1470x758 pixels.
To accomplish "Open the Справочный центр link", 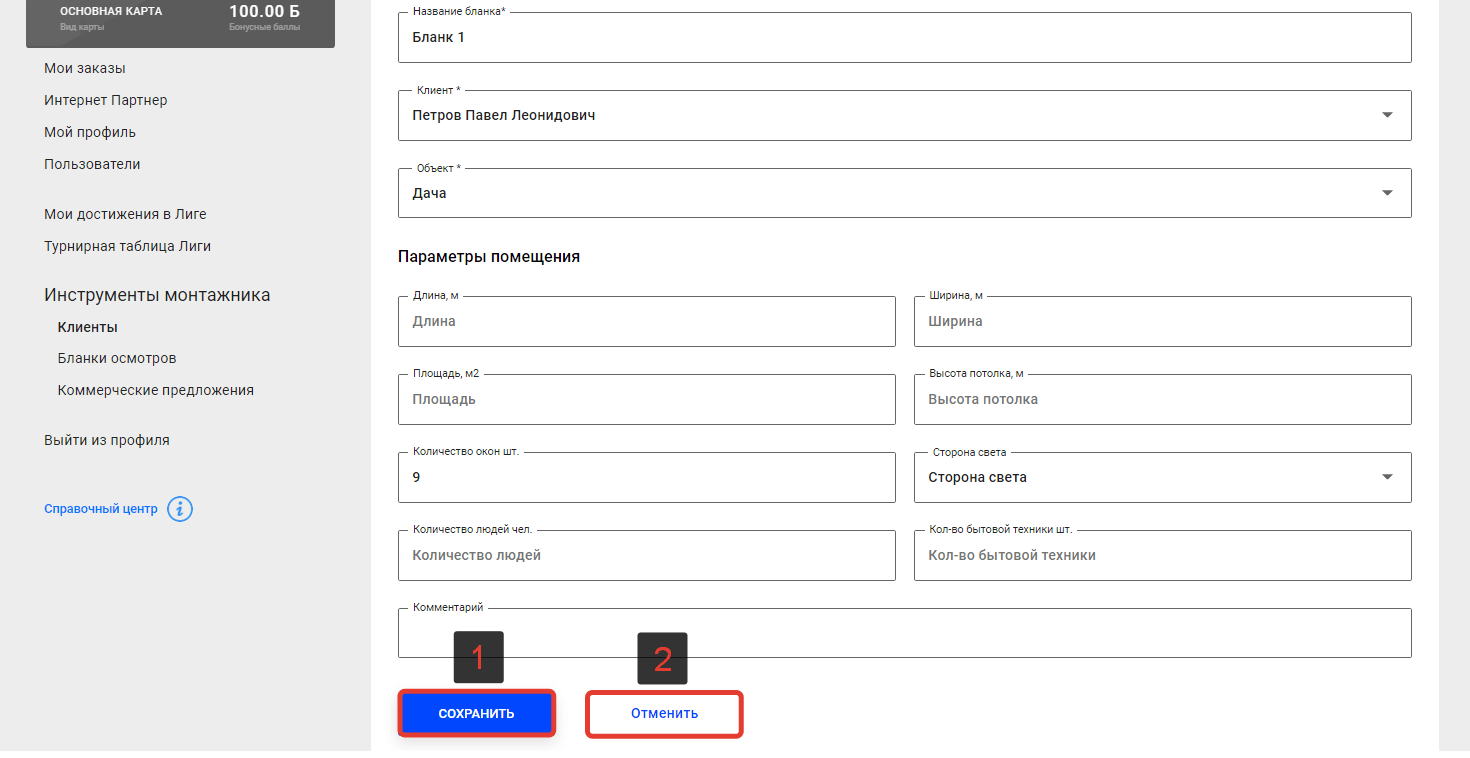I will (101, 509).
